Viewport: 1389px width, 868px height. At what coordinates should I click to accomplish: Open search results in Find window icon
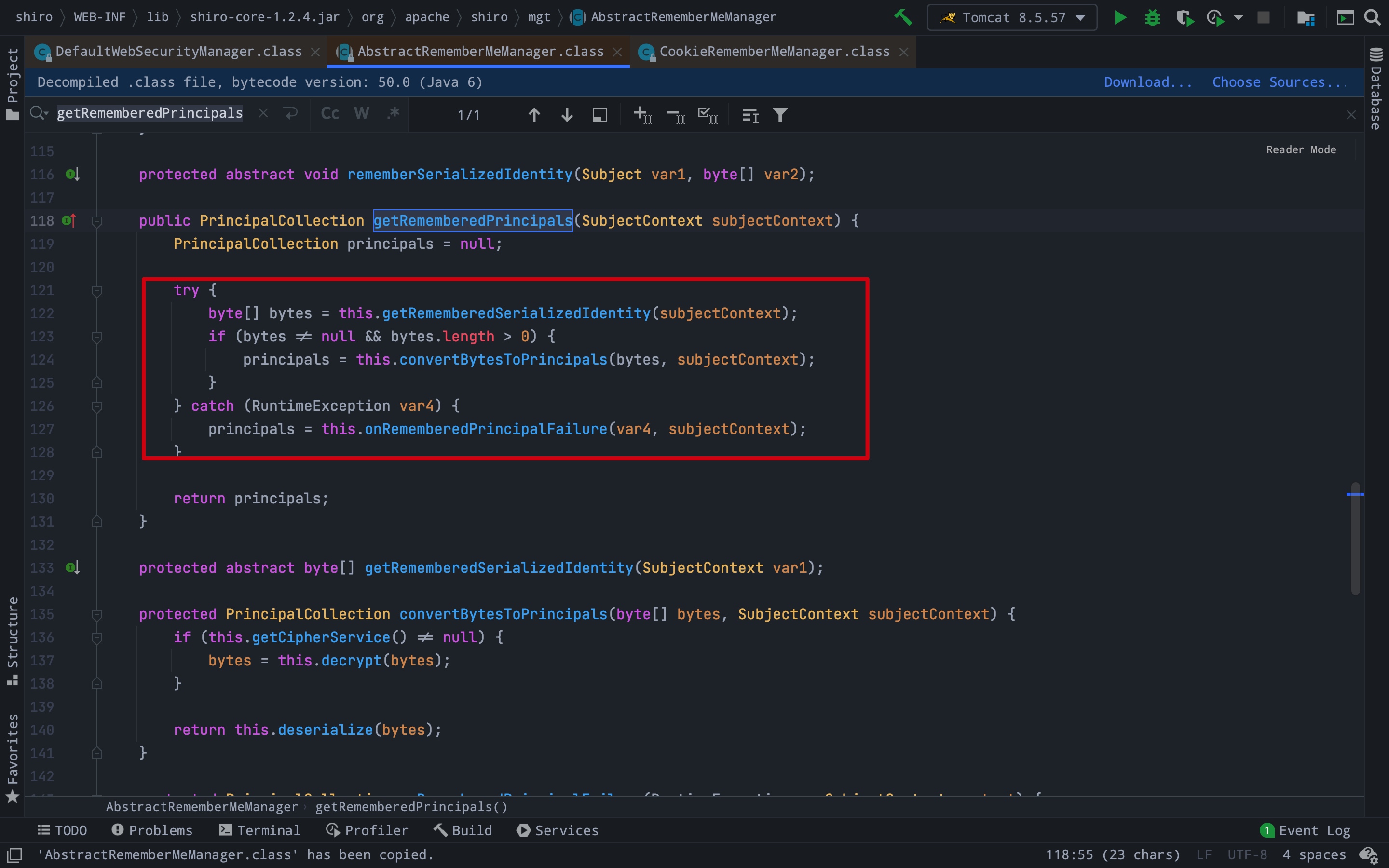click(751, 115)
